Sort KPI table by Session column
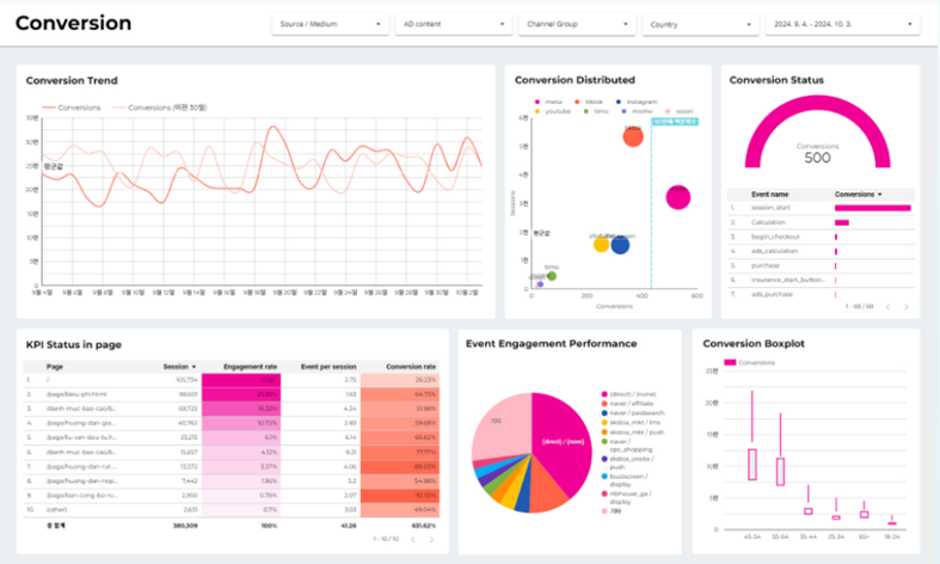Image resolution: width=940 pixels, height=564 pixels. coord(179,366)
